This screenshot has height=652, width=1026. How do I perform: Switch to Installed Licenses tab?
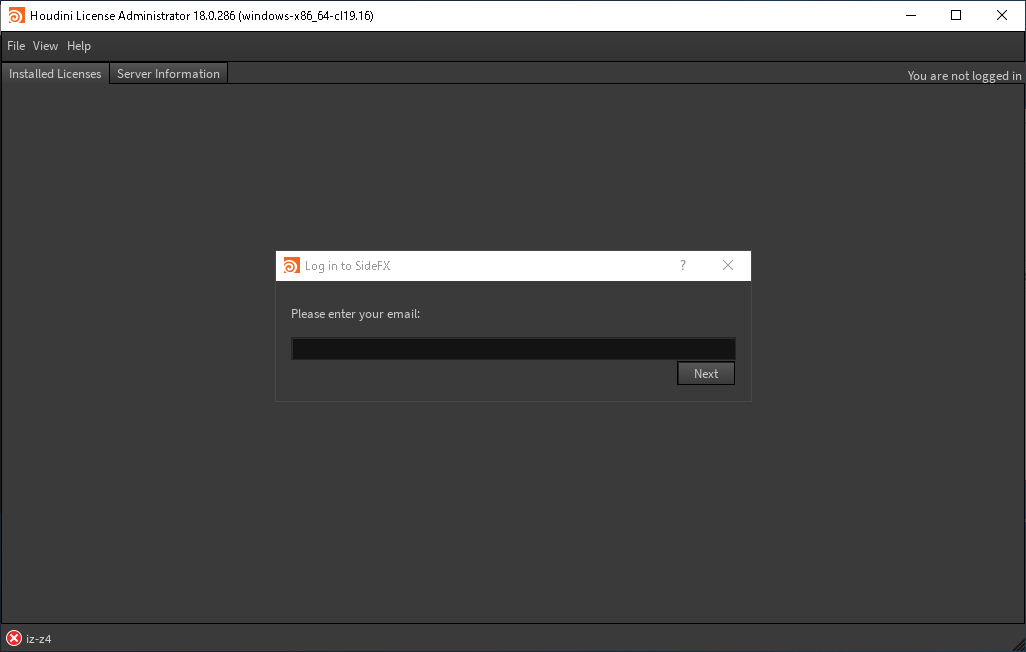[55, 74]
